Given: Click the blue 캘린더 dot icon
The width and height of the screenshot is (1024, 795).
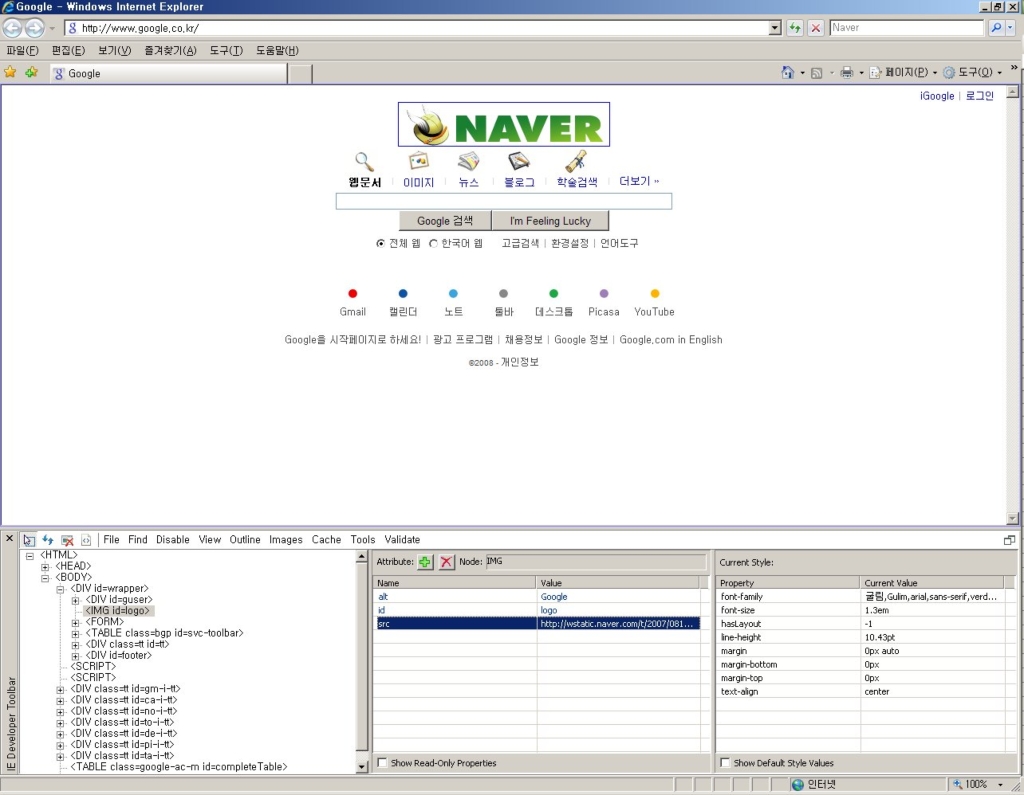Looking at the screenshot, I should tap(403, 293).
